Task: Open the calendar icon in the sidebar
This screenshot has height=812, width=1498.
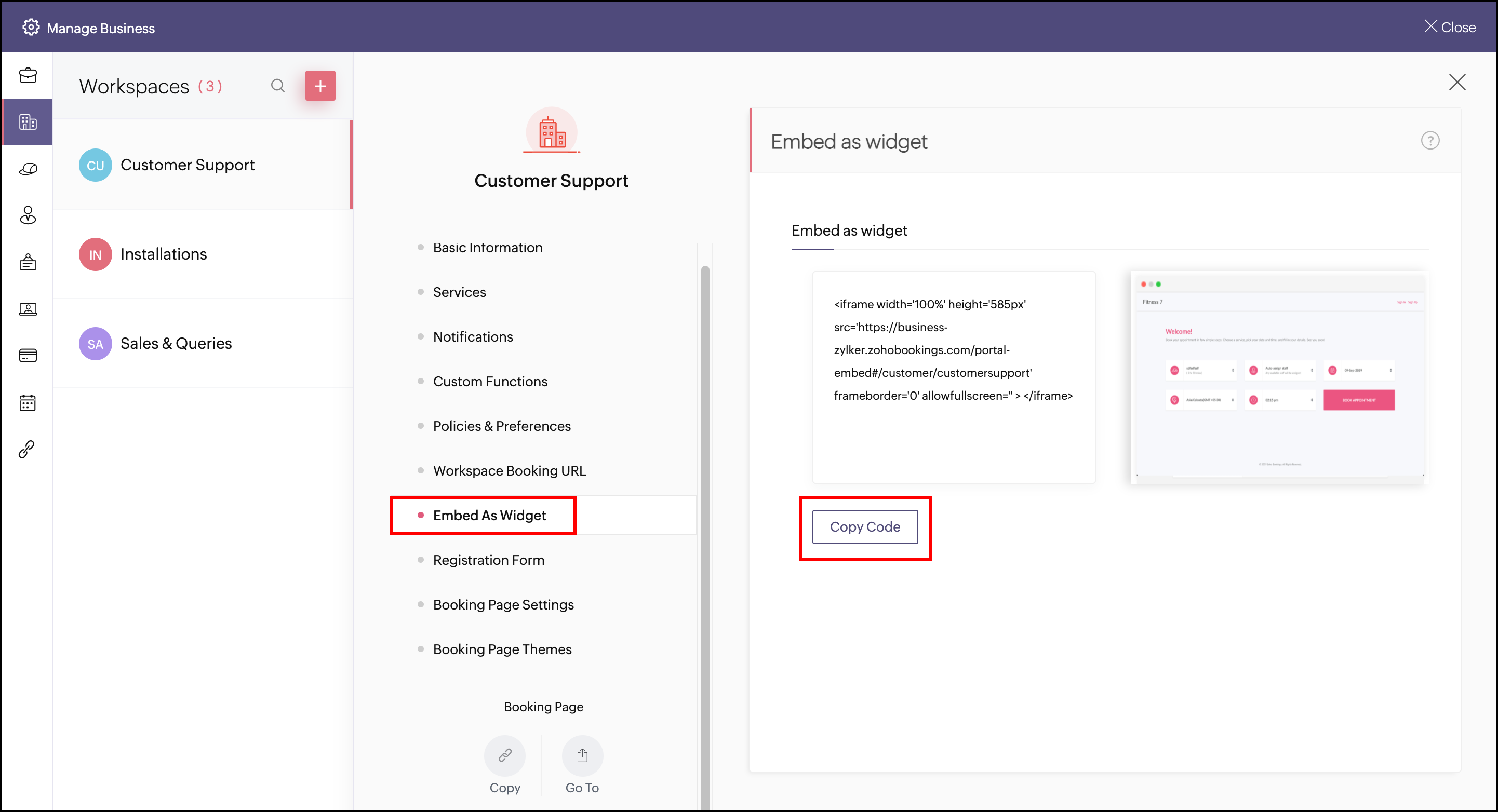Action: (x=28, y=402)
